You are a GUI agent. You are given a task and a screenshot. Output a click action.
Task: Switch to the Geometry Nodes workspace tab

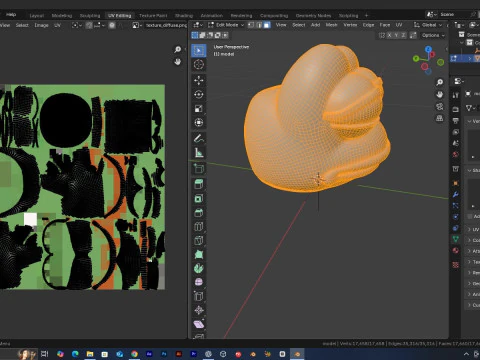coord(313,16)
